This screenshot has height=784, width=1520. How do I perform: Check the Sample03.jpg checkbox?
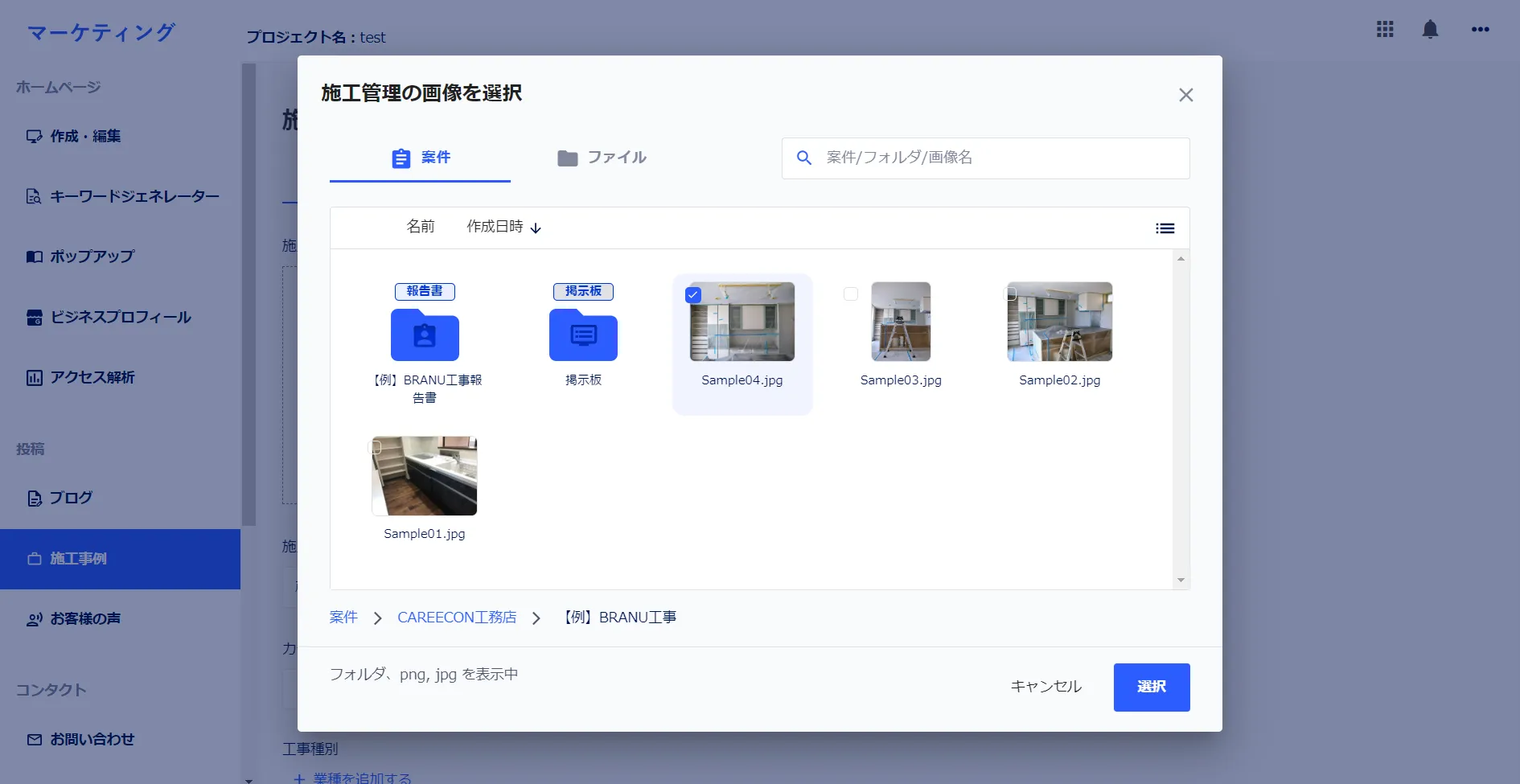pos(851,294)
